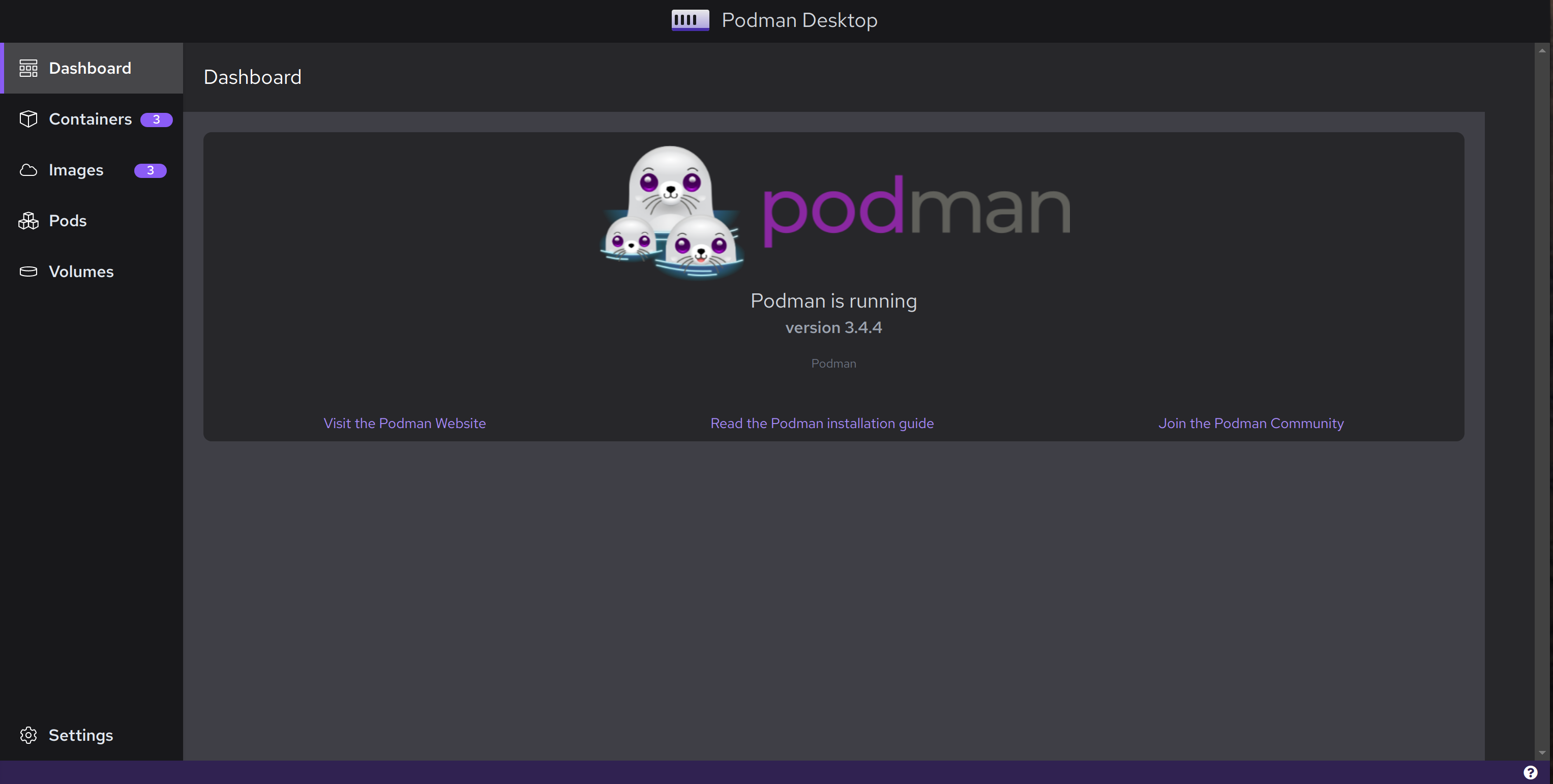Click the Images cloud icon

(x=28, y=170)
